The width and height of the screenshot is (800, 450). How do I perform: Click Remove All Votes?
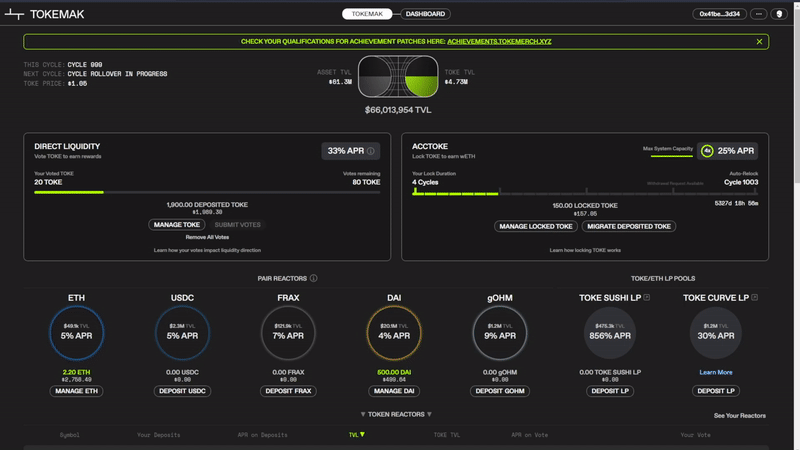(x=207, y=237)
